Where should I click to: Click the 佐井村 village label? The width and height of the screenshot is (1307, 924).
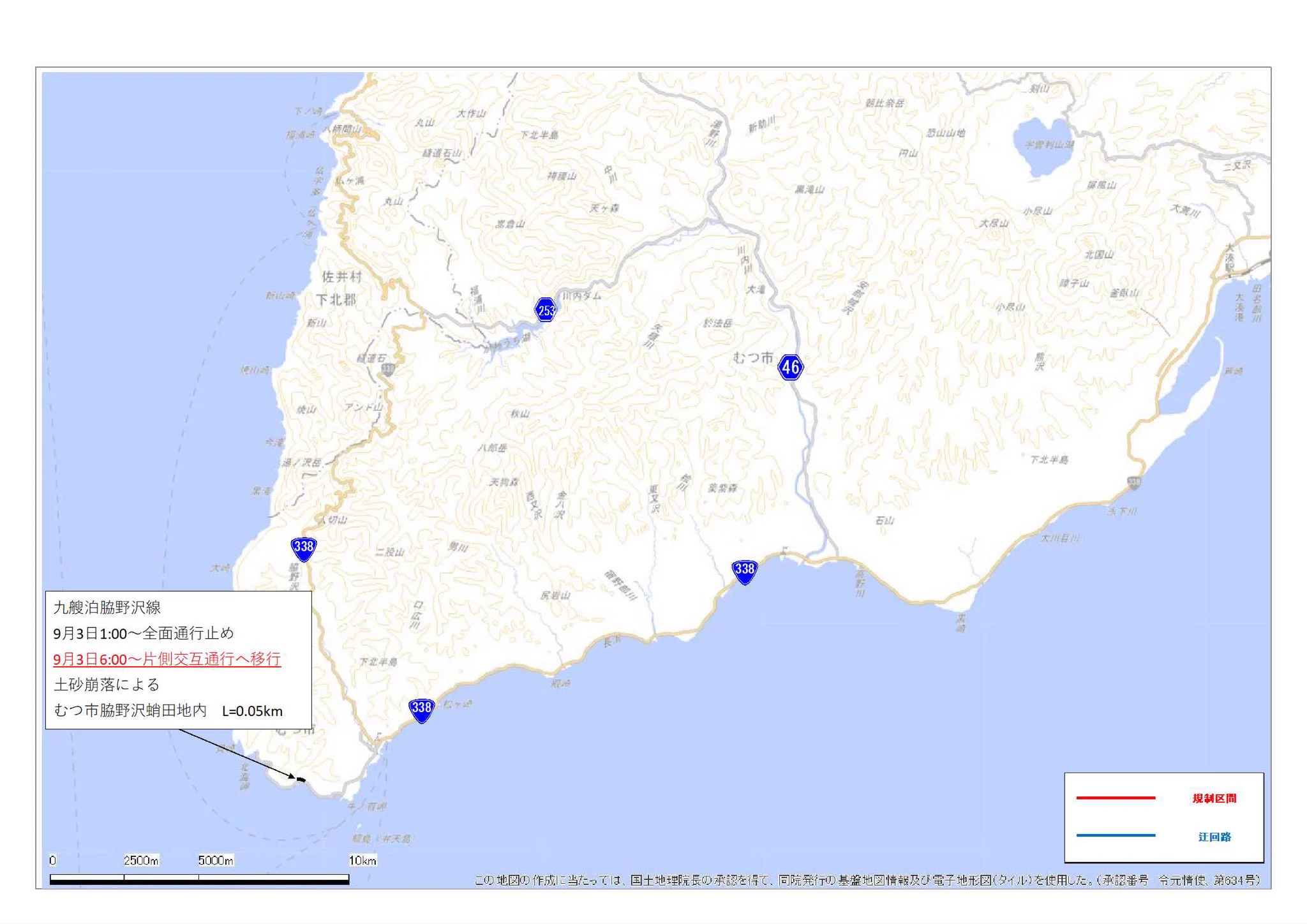[342, 277]
